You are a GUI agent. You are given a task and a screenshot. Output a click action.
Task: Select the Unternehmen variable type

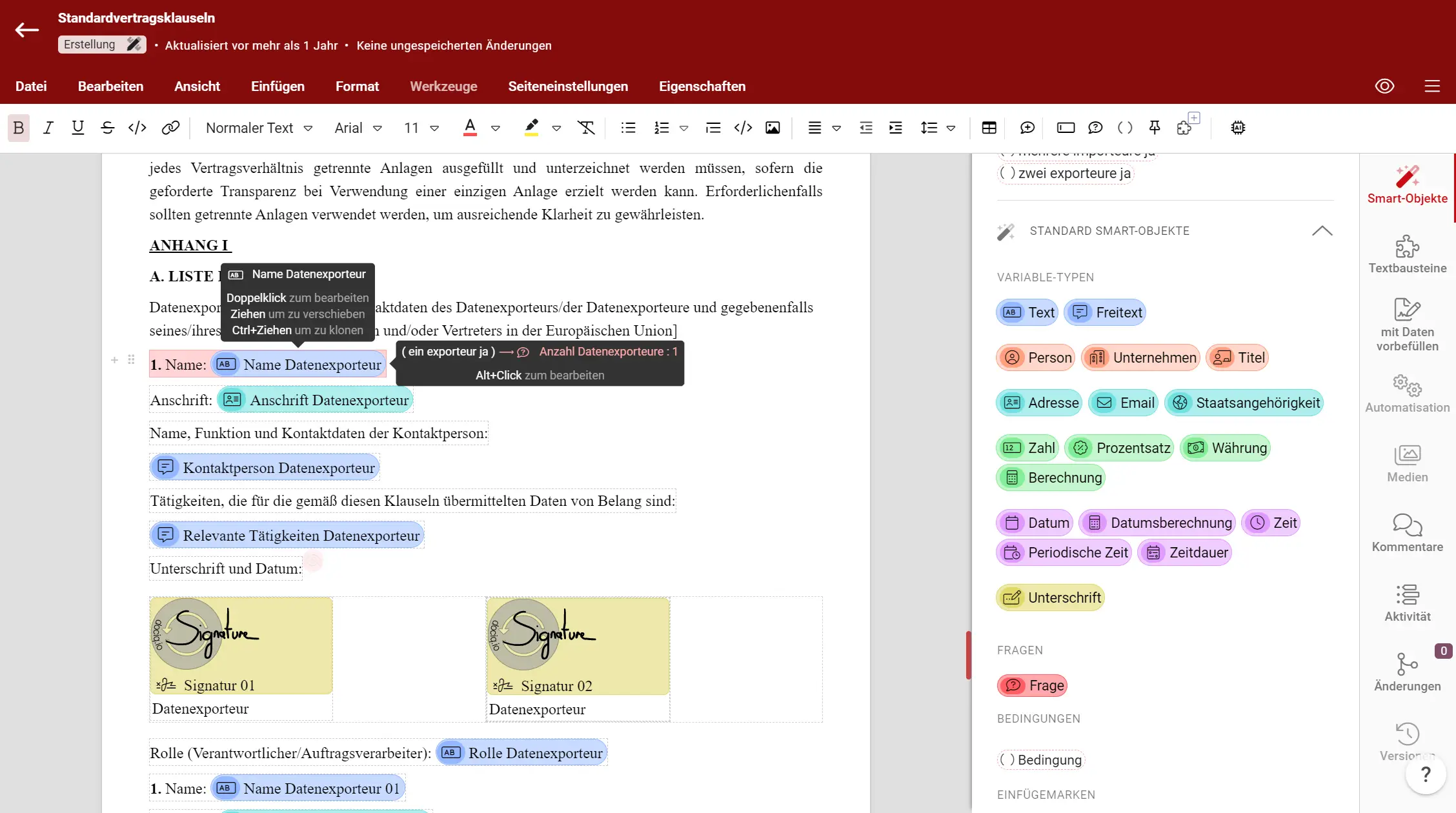coord(1141,357)
